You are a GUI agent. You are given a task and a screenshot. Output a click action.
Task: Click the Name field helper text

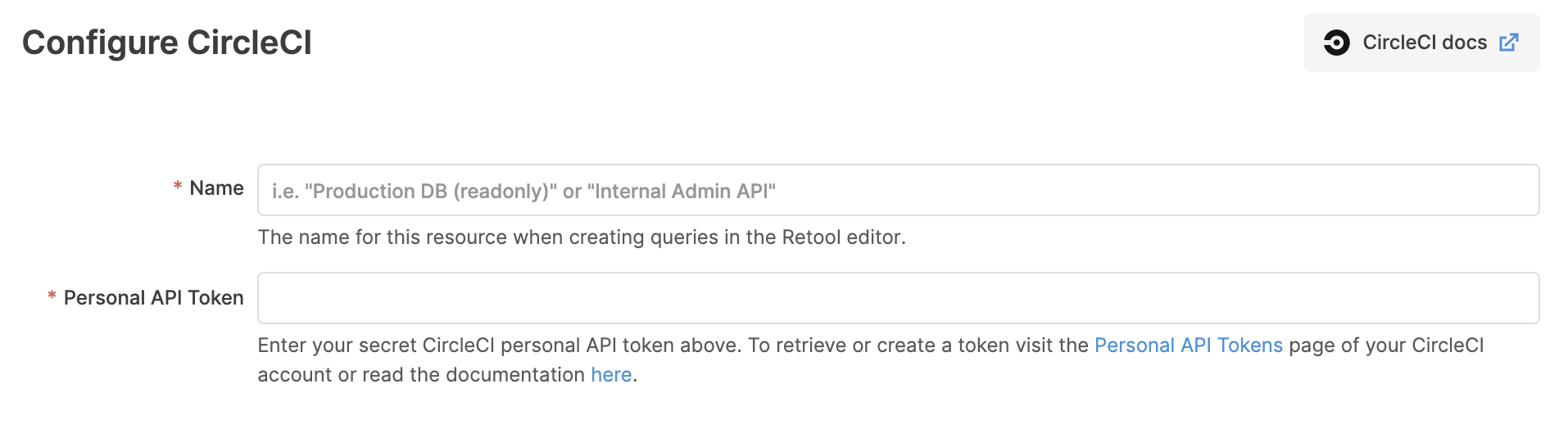click(x=582, y=237)
